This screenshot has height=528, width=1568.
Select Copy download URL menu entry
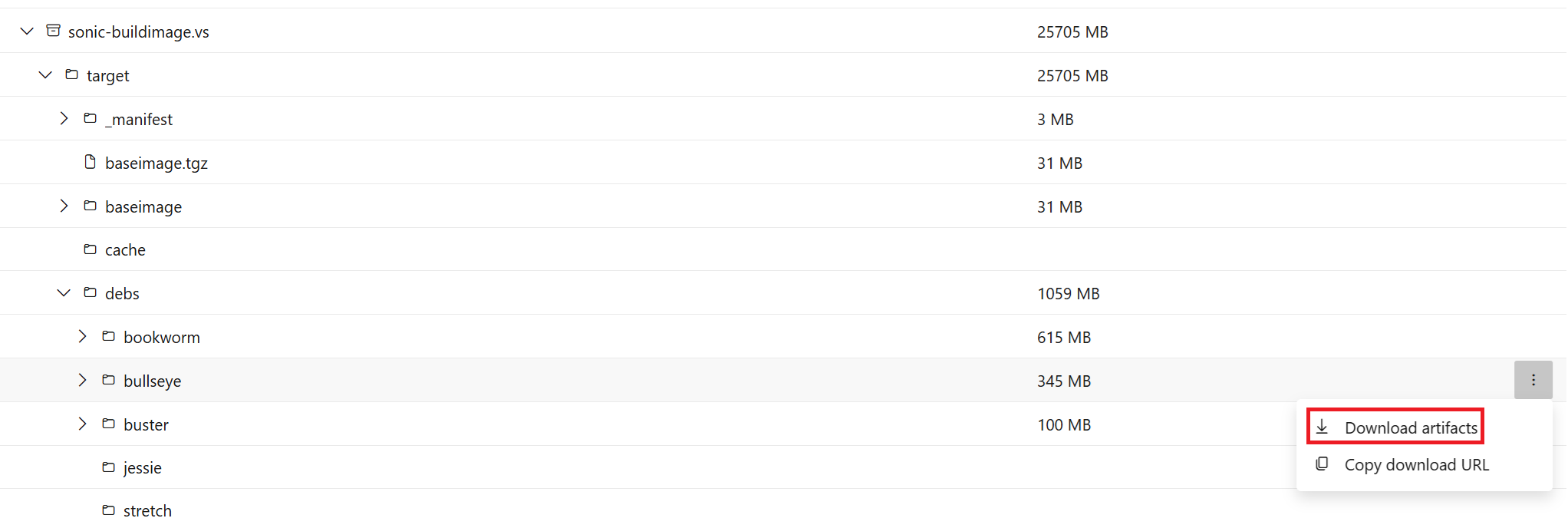pyautogui.click(x=1416, y=464)
